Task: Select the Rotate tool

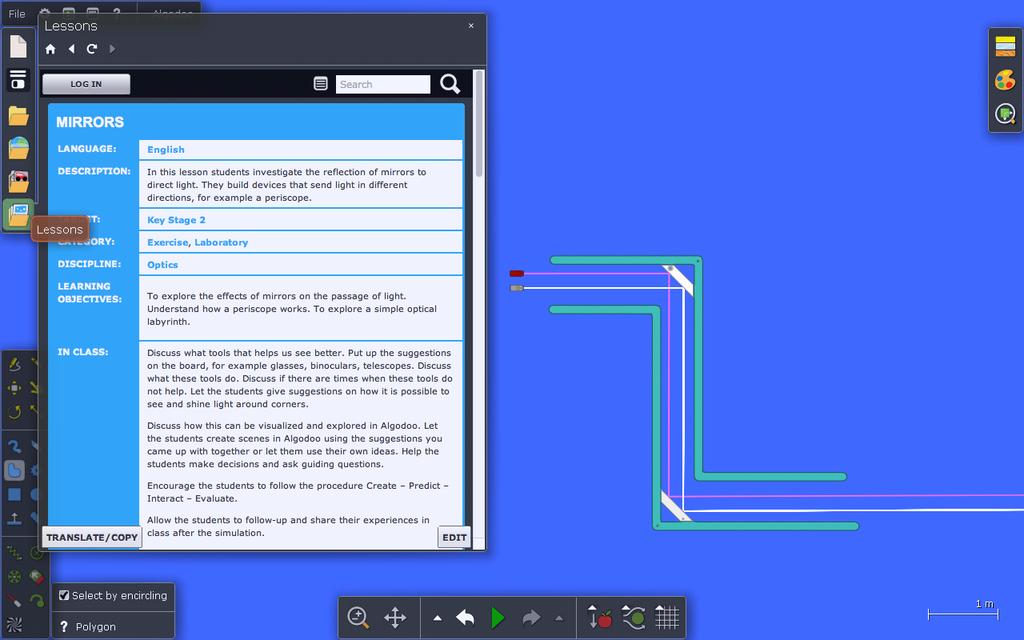Action: pyautogui.click(x=14, y=412)
